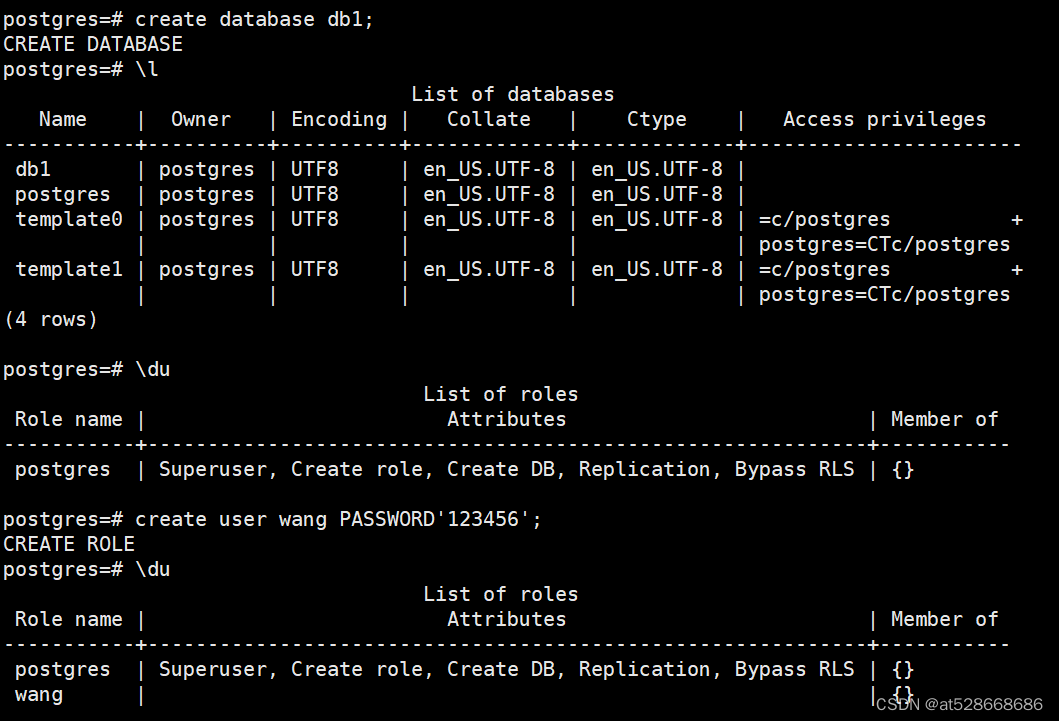Select the 'Collate' column header
The image size is (1059, 721).
pos(489,119)
